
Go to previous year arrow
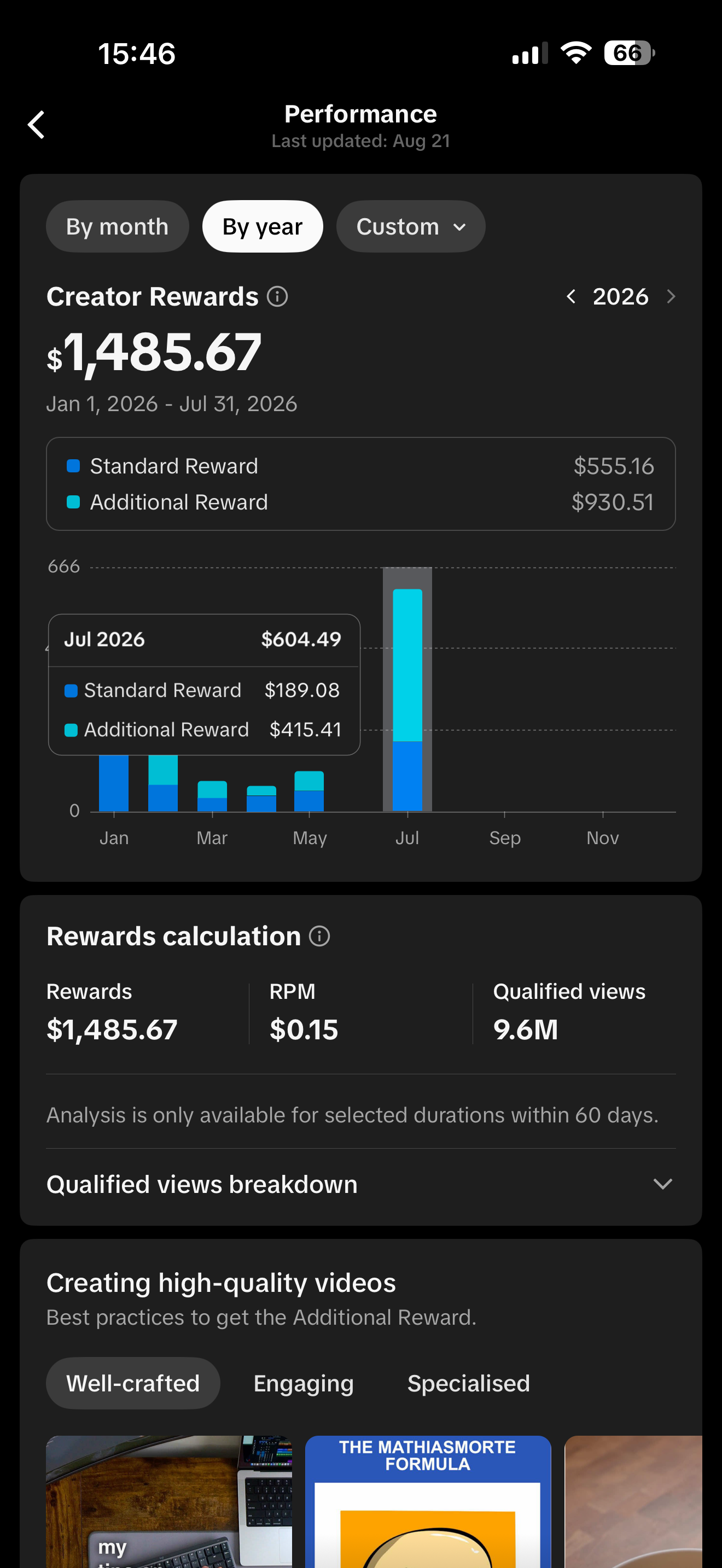click(x=570, y=296)
